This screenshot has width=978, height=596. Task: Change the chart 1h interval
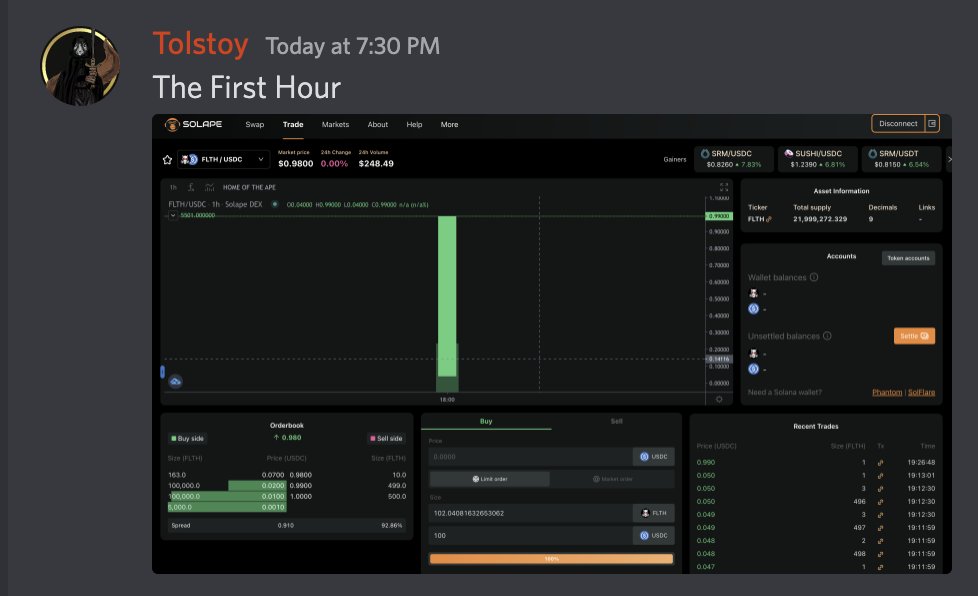(x=173, y=187)
